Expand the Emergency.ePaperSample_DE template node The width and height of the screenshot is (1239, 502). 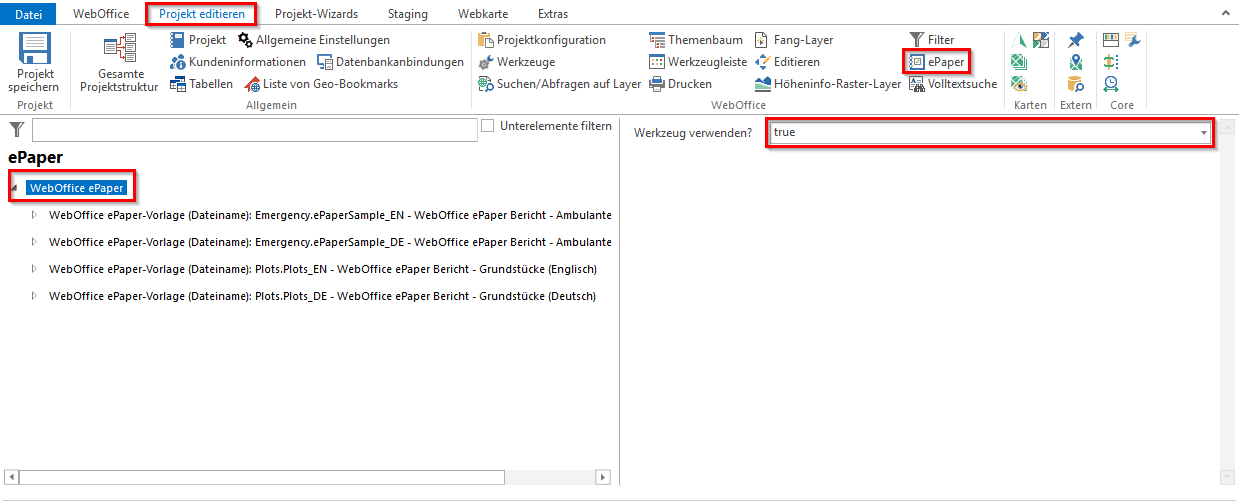[34, 242]
